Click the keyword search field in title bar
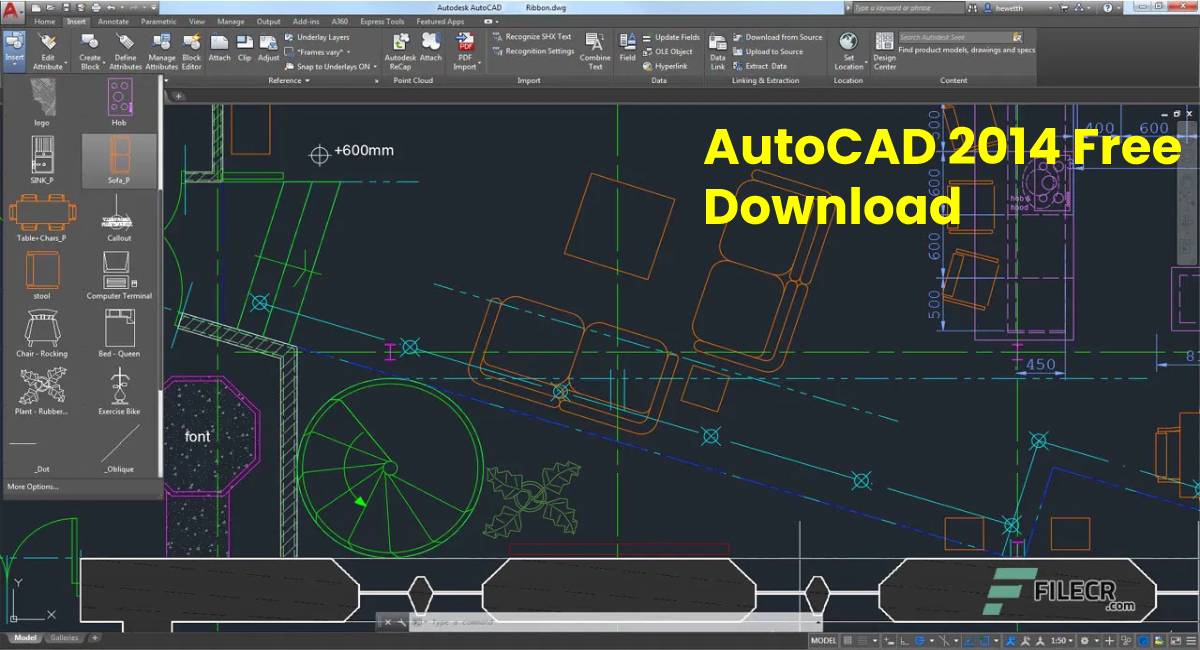Image resolution: width=1200 pixels, height=650 pixels. [908, 8]
